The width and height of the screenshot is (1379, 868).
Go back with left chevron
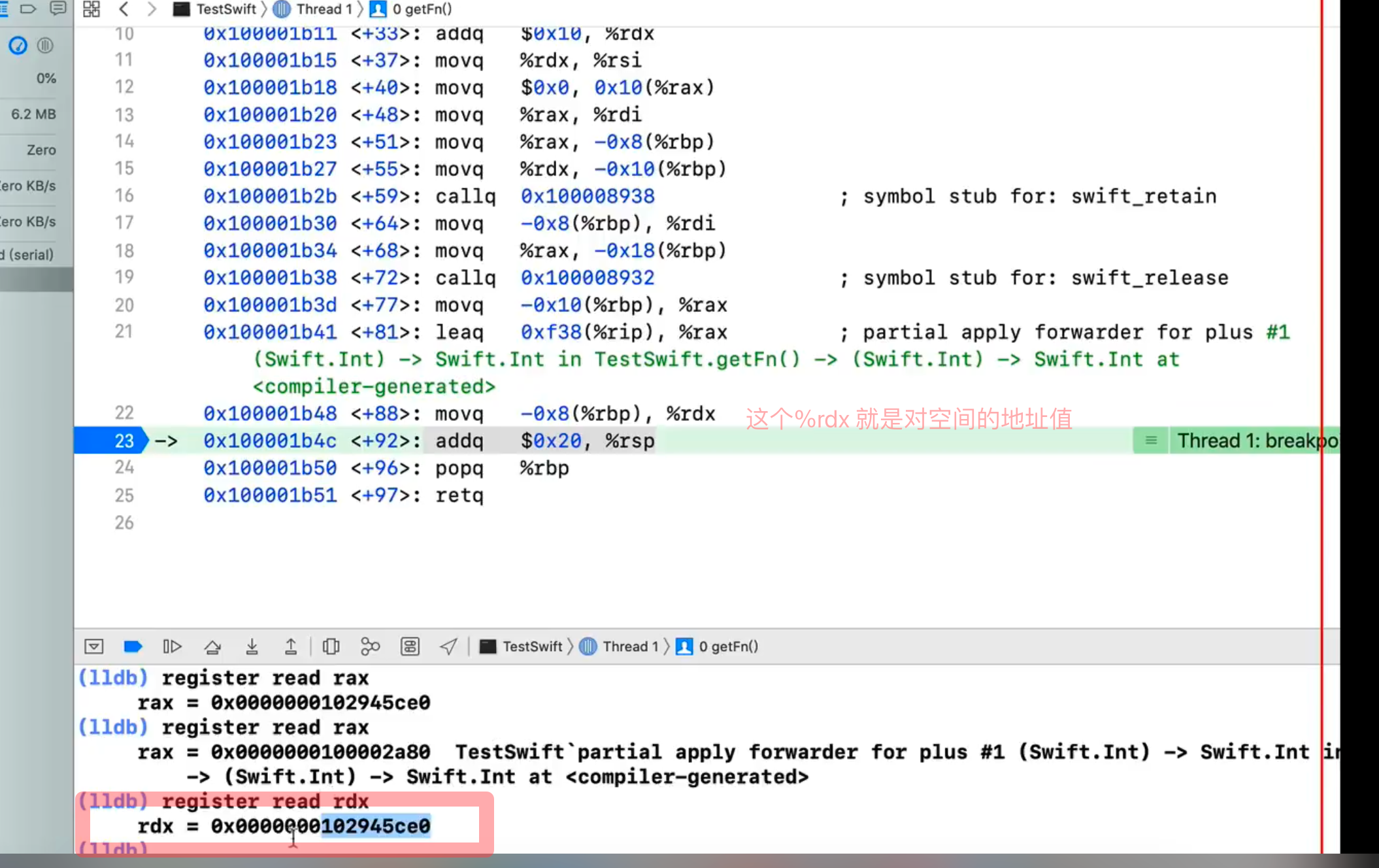(124, 9)
